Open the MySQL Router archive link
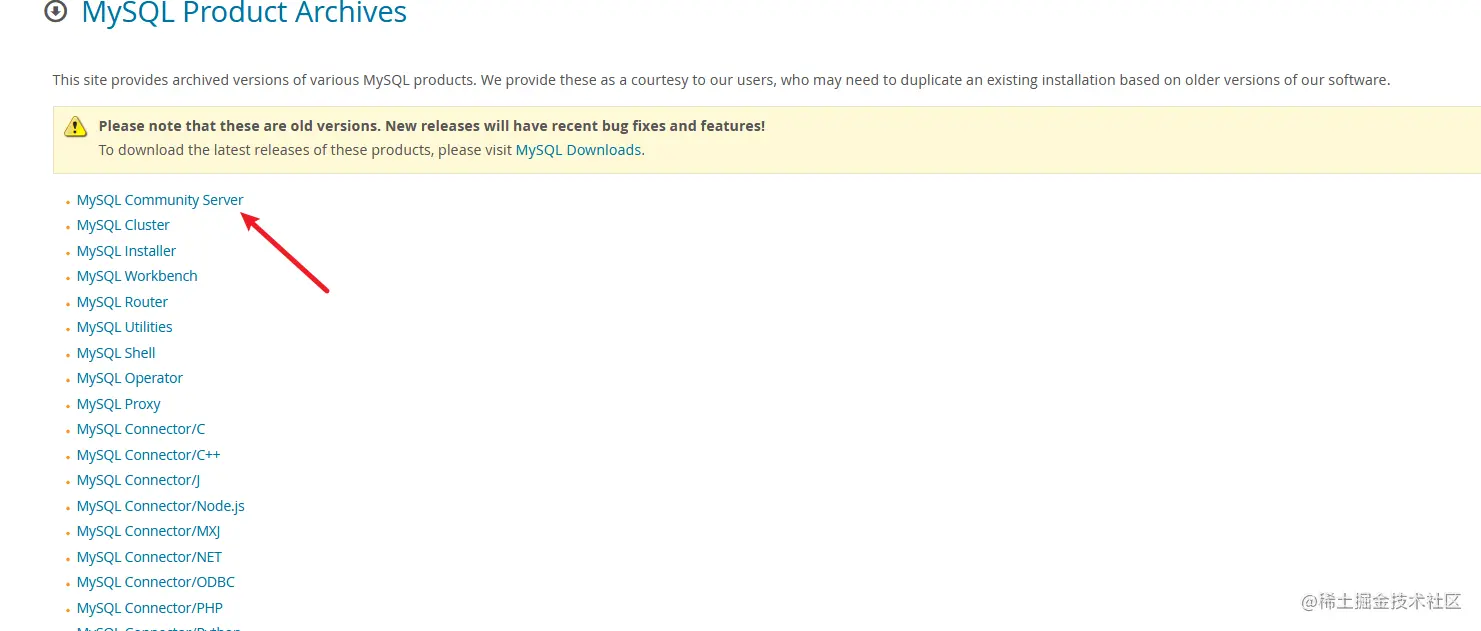 click(x=122, y=302)
